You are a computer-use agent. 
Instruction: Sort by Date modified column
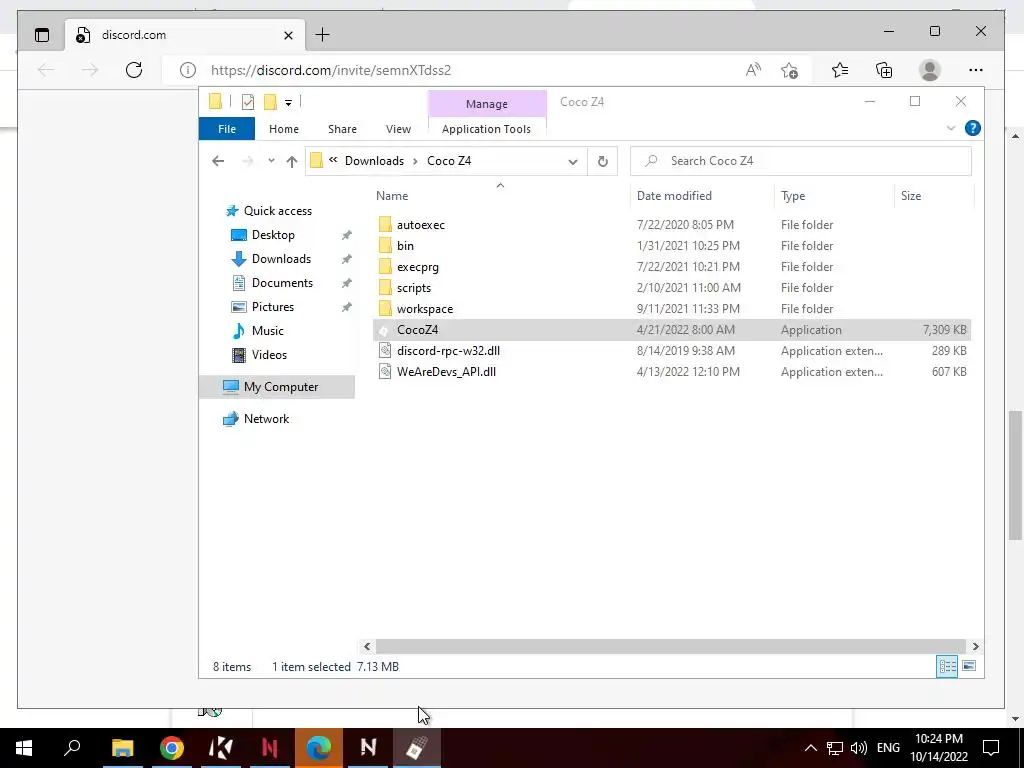(674, 196)
